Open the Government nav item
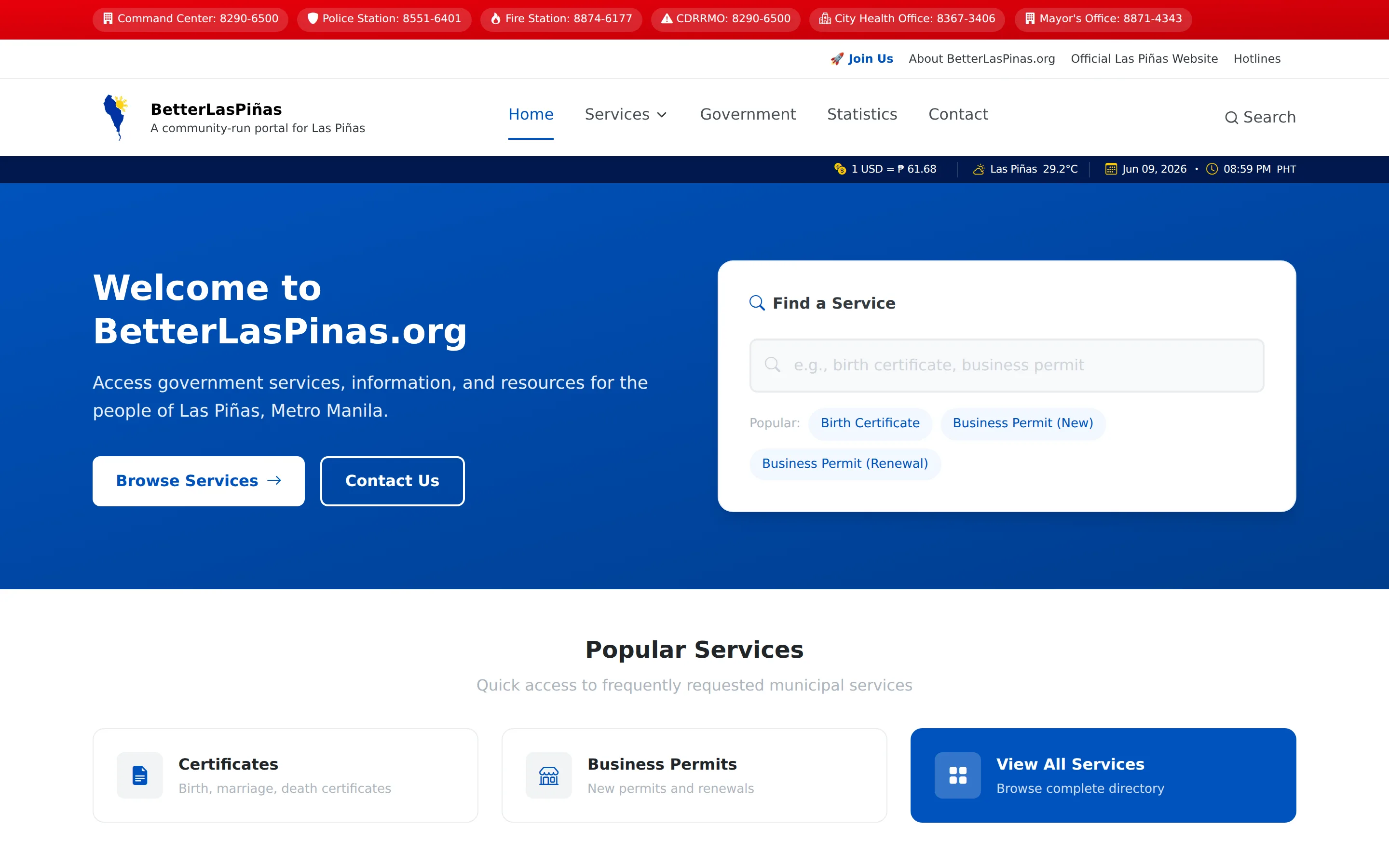This screenshot has height=868, width=1389. (748, 114)
